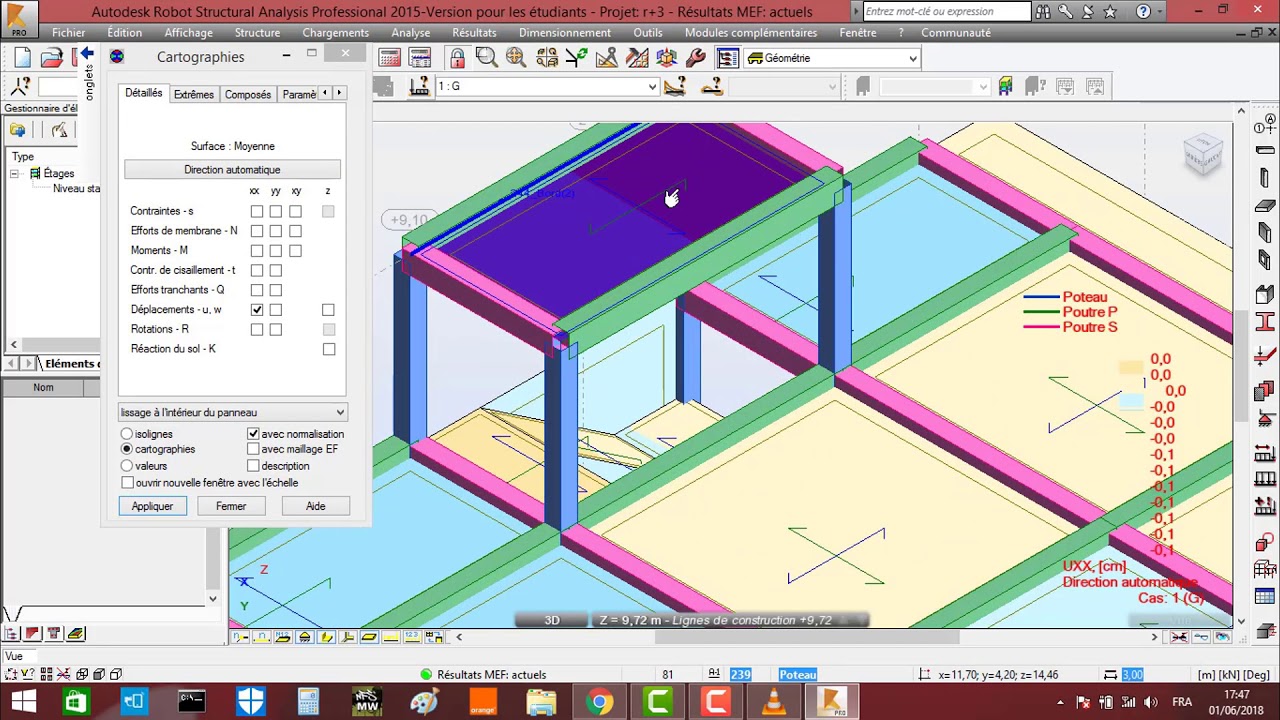
Task: Click the 3D view mode button at viewport bottom
Action: pyautogui.click(x=552, y=620)
